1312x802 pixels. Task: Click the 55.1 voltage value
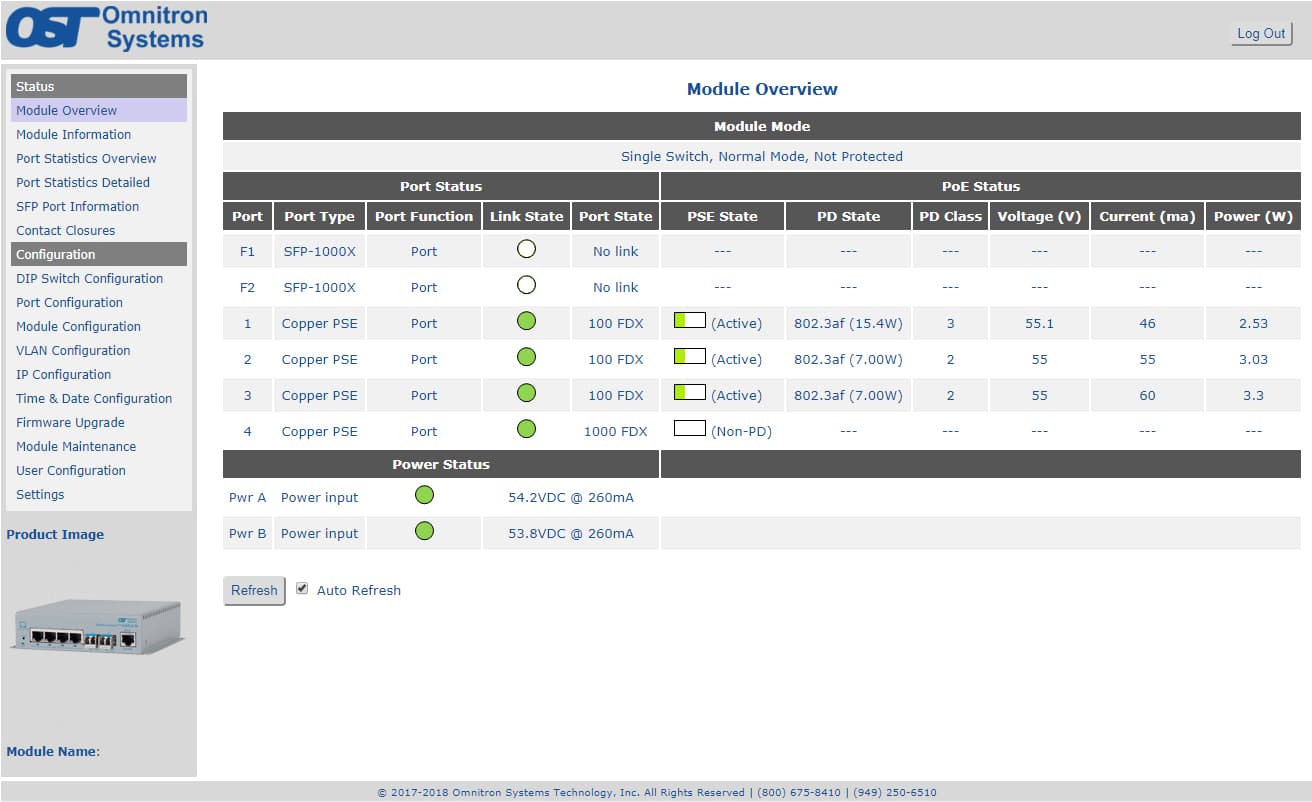[x=1039, y=323]
